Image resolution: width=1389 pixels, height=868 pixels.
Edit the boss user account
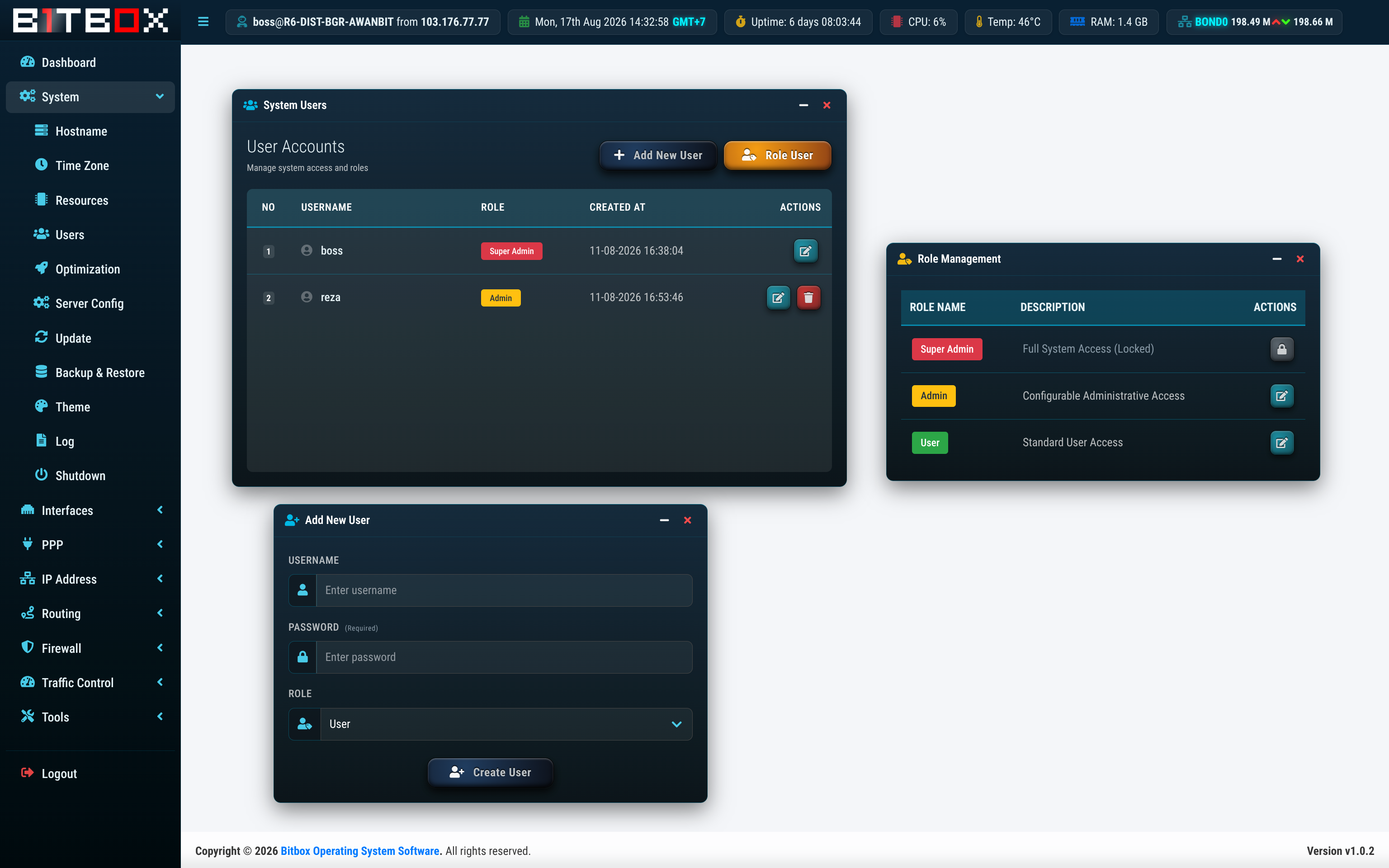pos(805,251)
